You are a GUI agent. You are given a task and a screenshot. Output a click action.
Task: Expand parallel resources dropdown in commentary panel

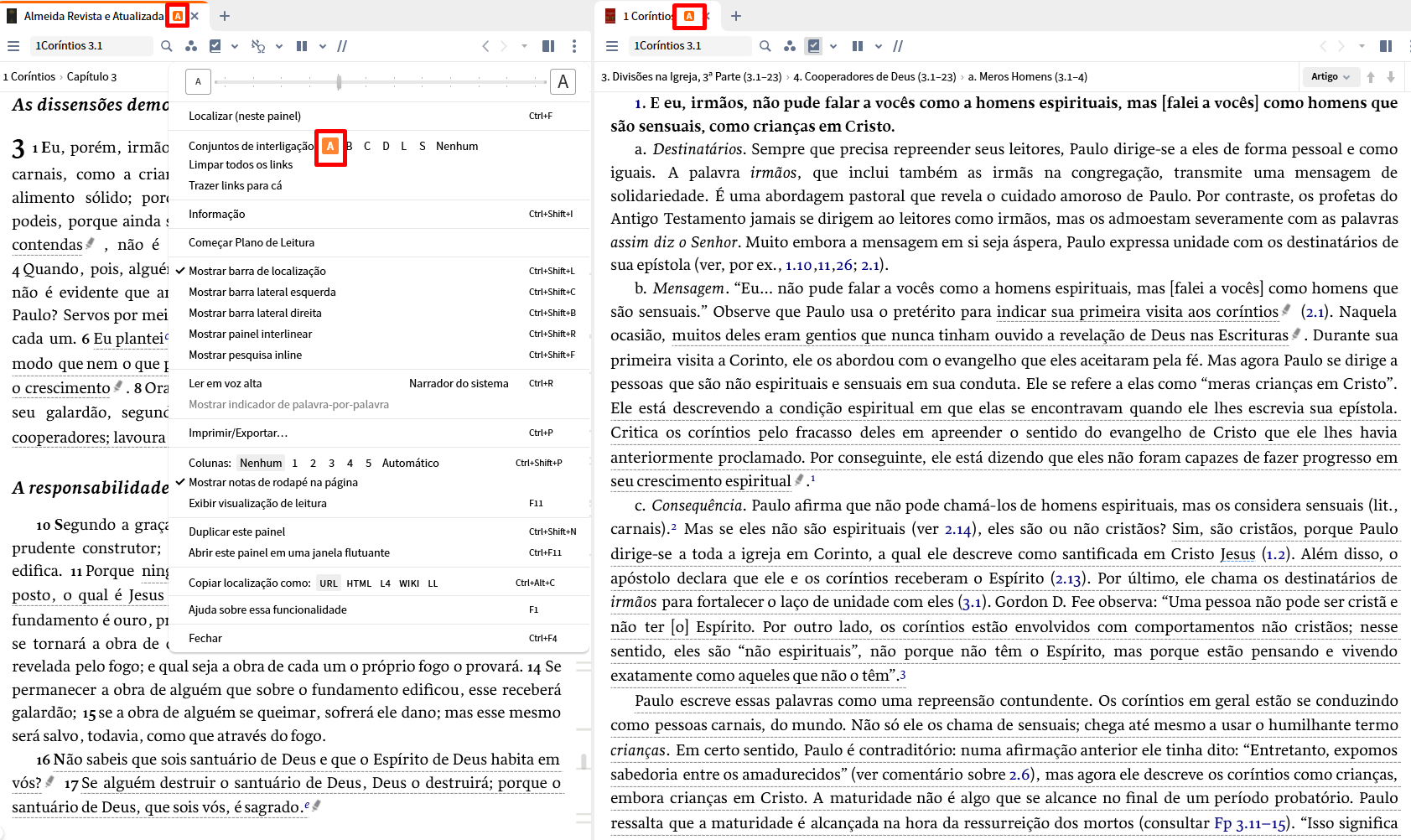click(879, 46)
